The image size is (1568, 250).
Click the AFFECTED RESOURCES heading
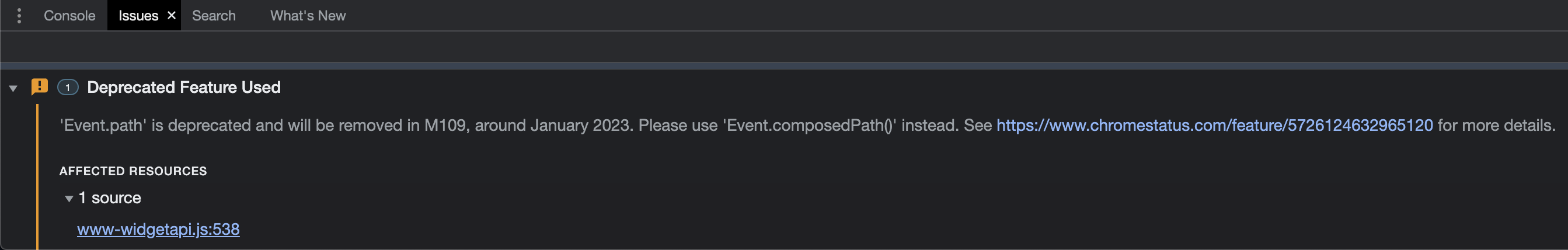133,171
